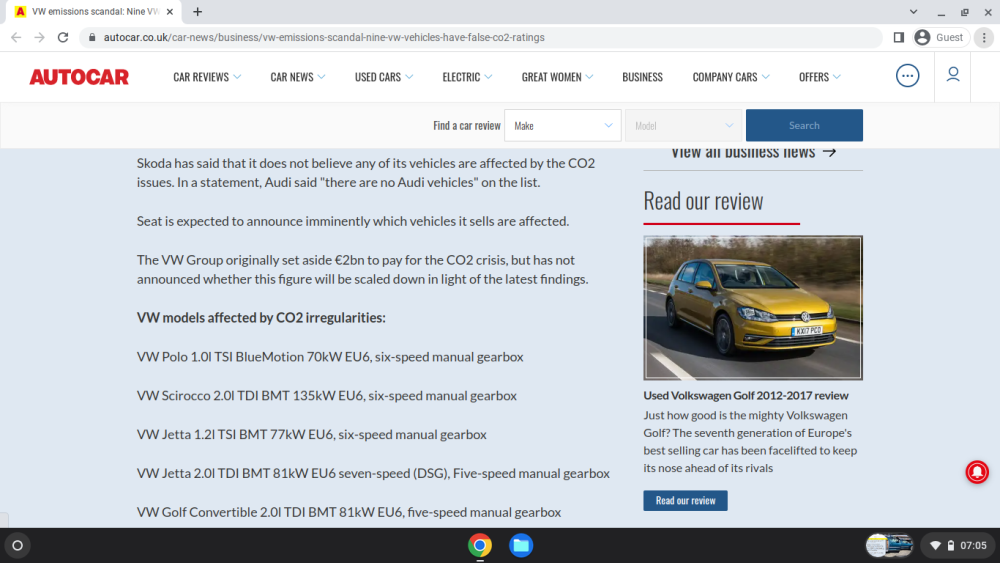Open Used Volkswagen Golf 2012-2017 review title

(x=746, y=395)
